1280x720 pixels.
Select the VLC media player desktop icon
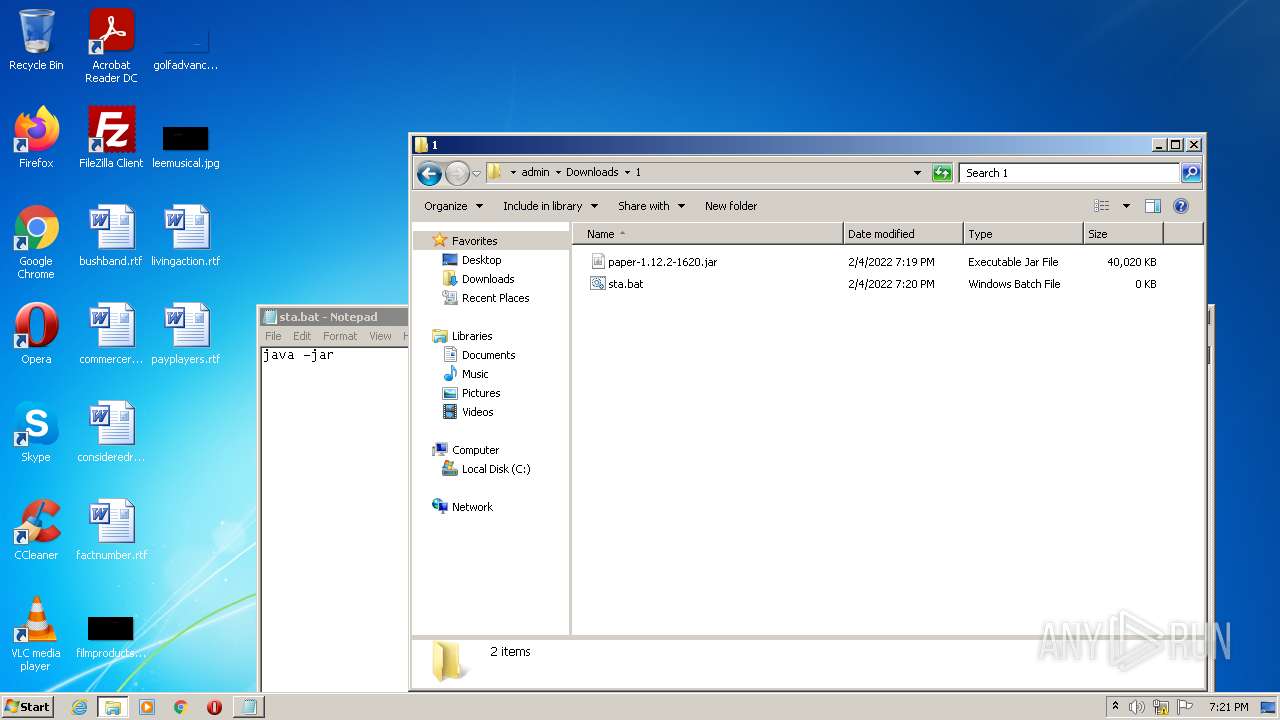(x=36, y=634)
